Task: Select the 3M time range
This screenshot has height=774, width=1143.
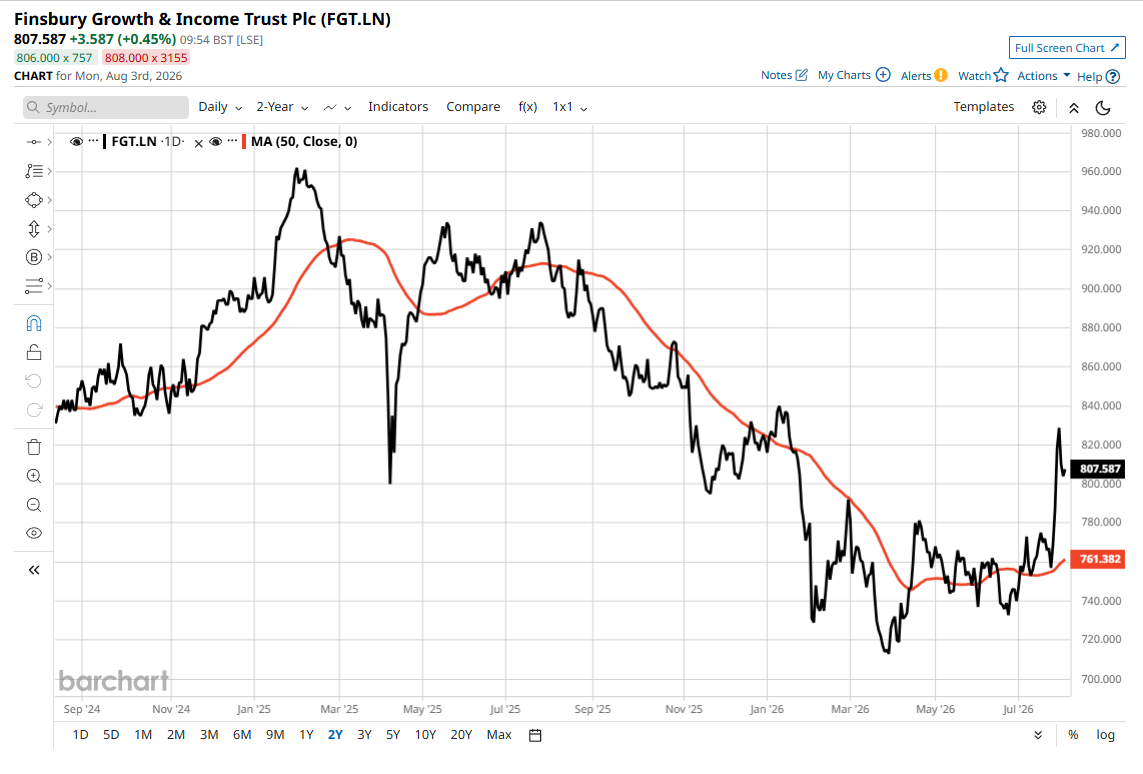Action: tap(209, 735)
